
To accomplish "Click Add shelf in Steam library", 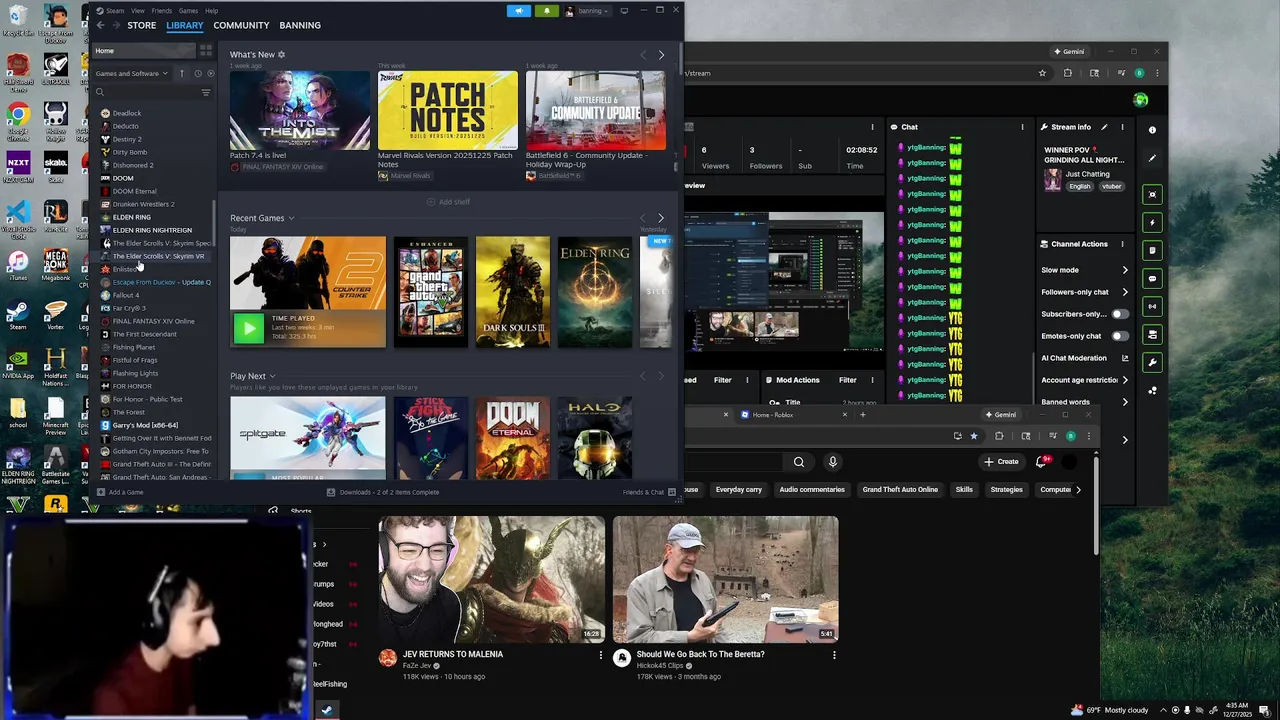I will click(x=448, y=202).
